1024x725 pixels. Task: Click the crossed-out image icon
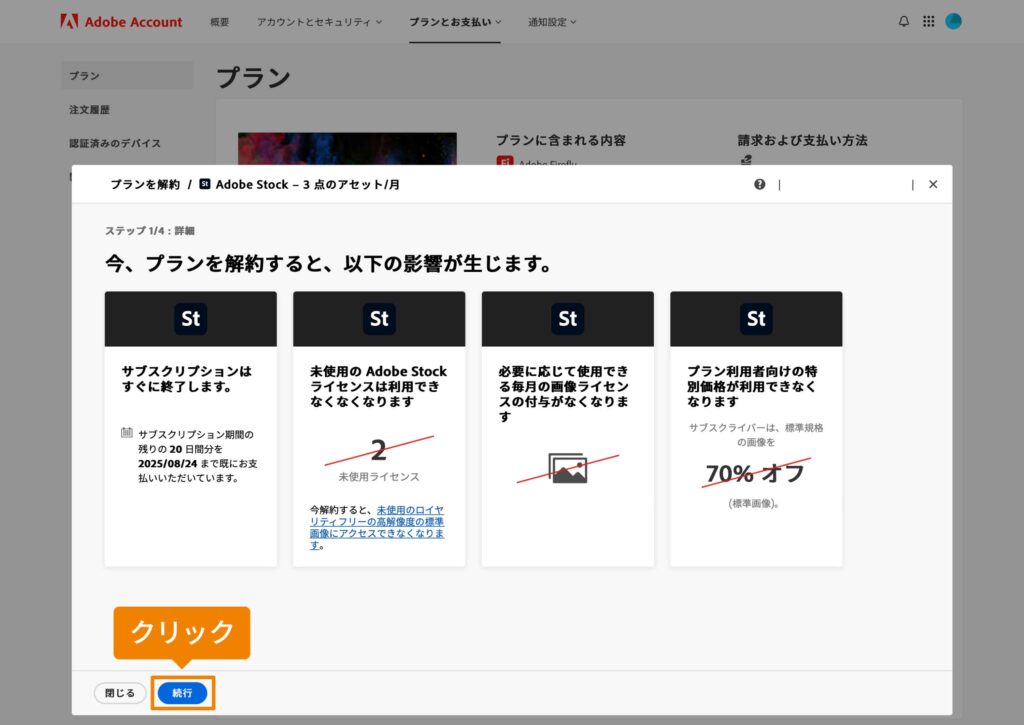(x=568, y=468)
